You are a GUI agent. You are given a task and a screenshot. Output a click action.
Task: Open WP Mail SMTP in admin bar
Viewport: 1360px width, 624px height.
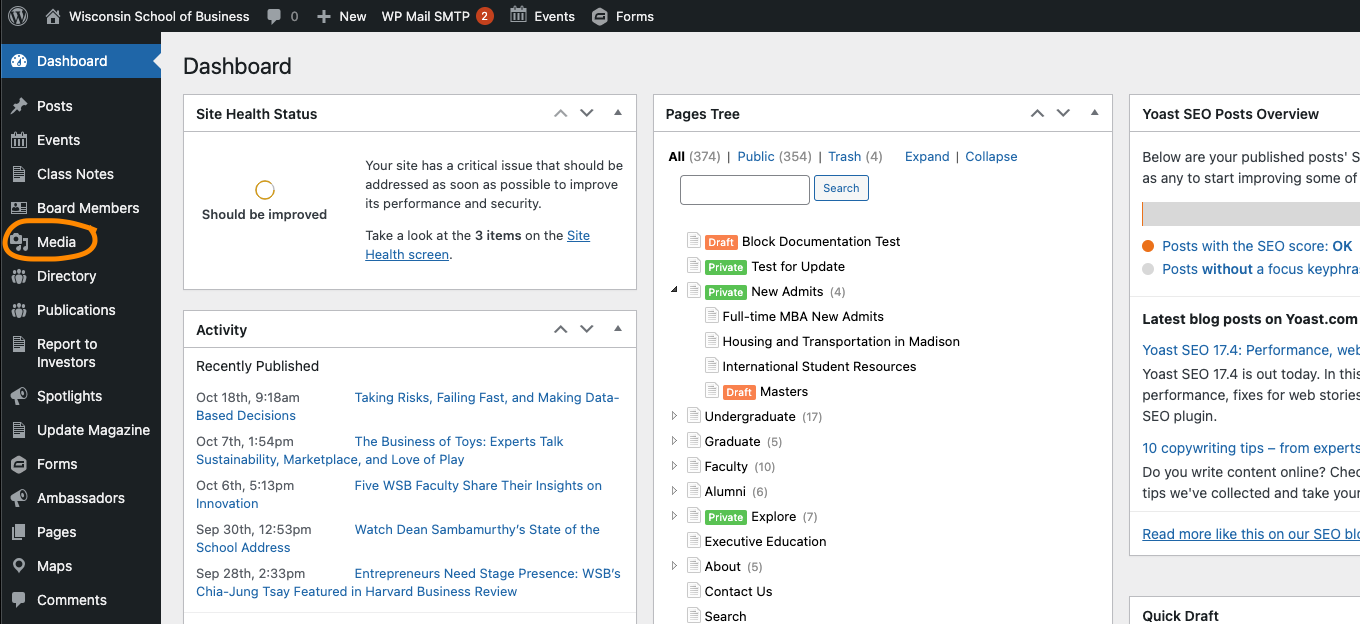click(x=426, y=16)
